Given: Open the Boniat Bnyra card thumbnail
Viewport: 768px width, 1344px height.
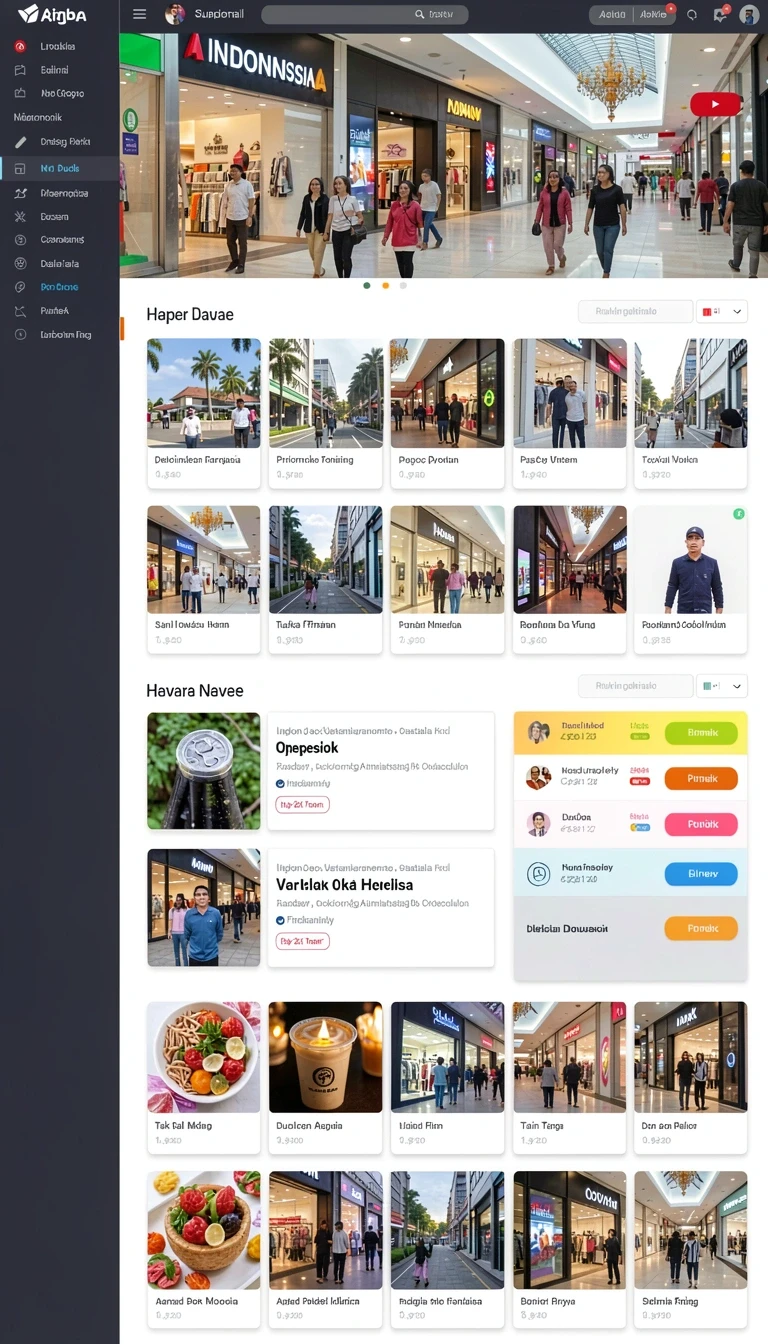Looking at the screenshot, I should click(x=570, y=1230).
